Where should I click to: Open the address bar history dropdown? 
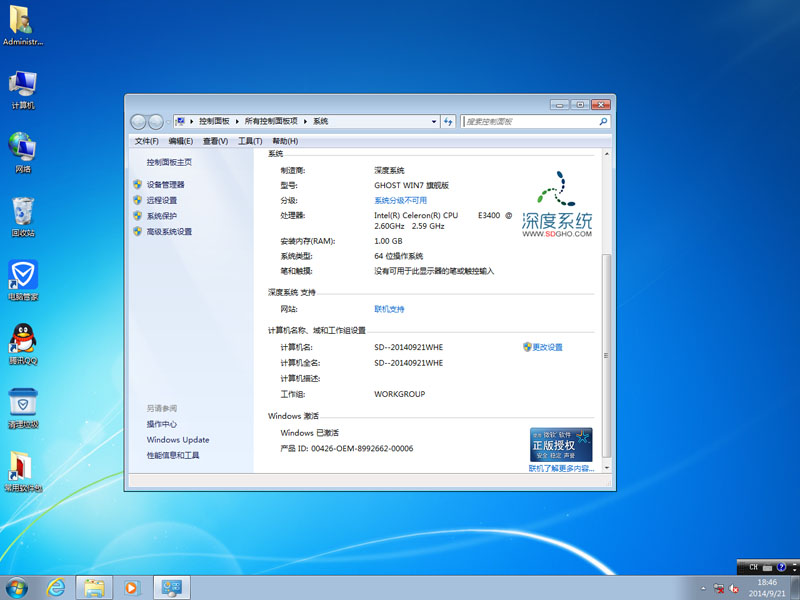click(434, 121)
